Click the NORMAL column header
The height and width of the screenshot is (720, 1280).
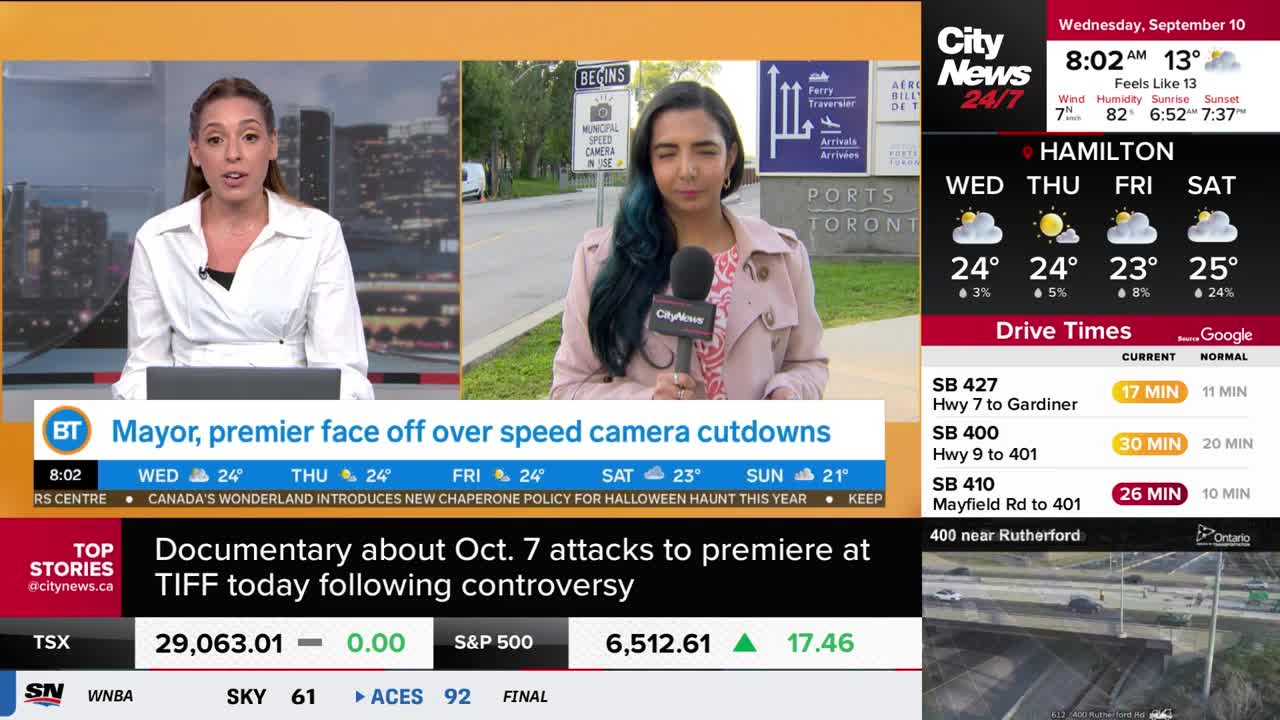pos(1224,357)
